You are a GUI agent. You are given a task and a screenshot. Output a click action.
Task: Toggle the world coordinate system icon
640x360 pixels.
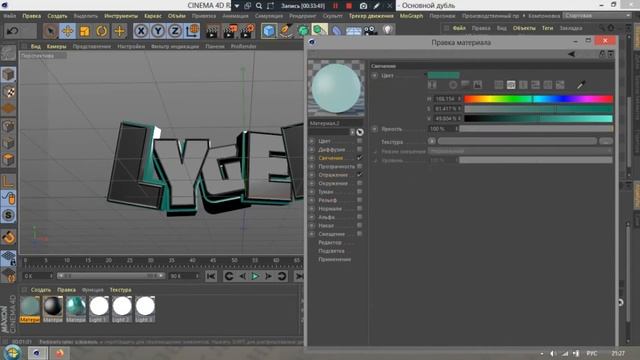pyautogui.click(x=192, y=31)
